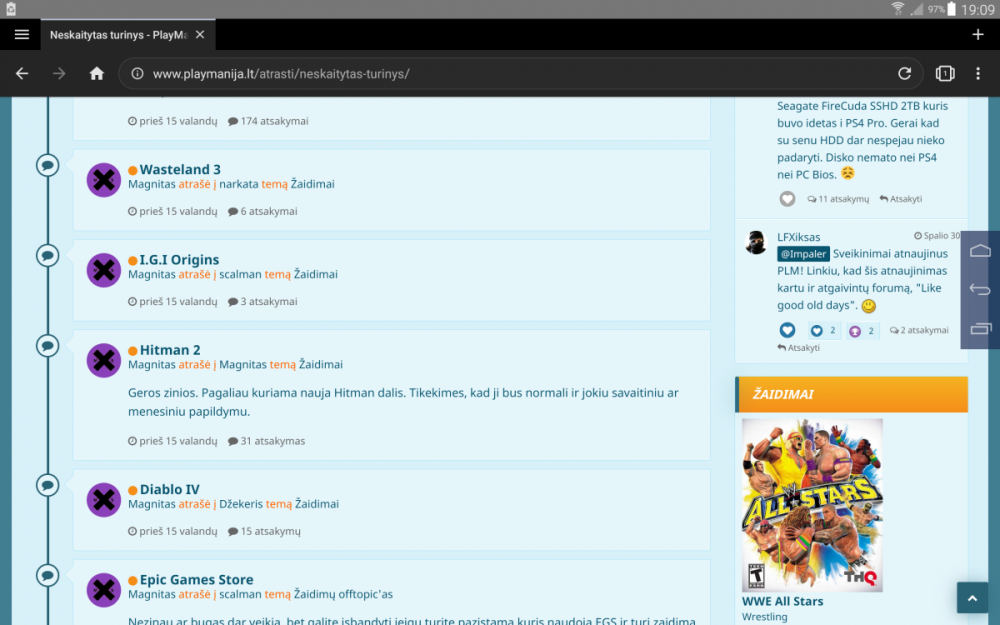Click the speech bubble marker beside Hitman 2

tap(47, 345)
